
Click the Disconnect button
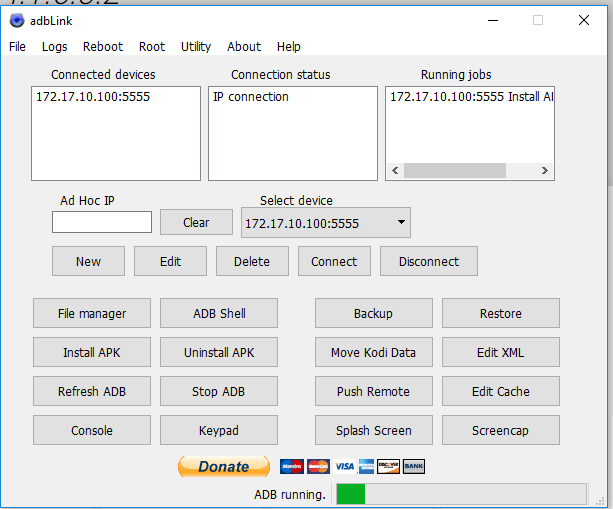(x=429, y=261)
